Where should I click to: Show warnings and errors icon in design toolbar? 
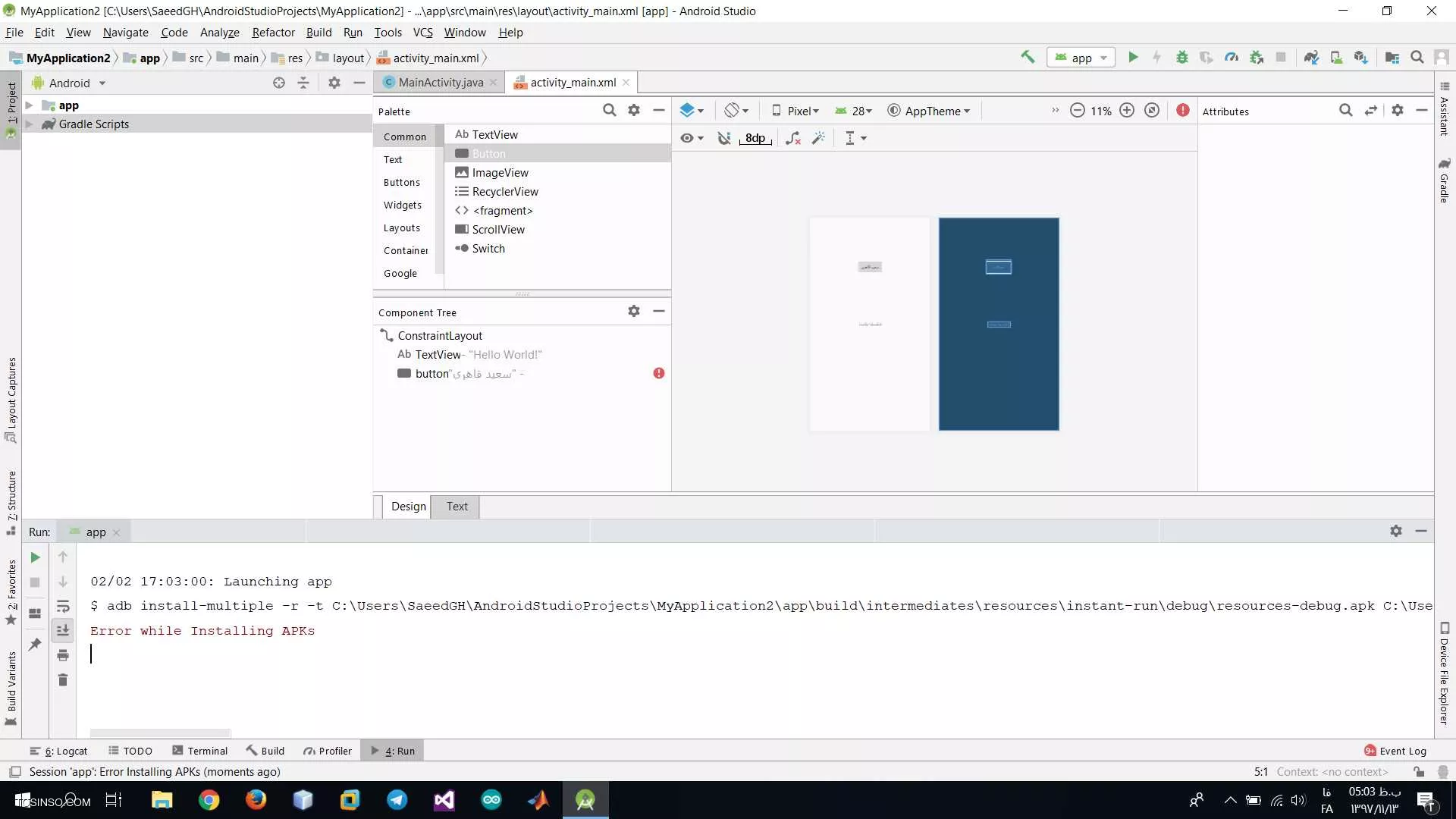[1182, 111]
